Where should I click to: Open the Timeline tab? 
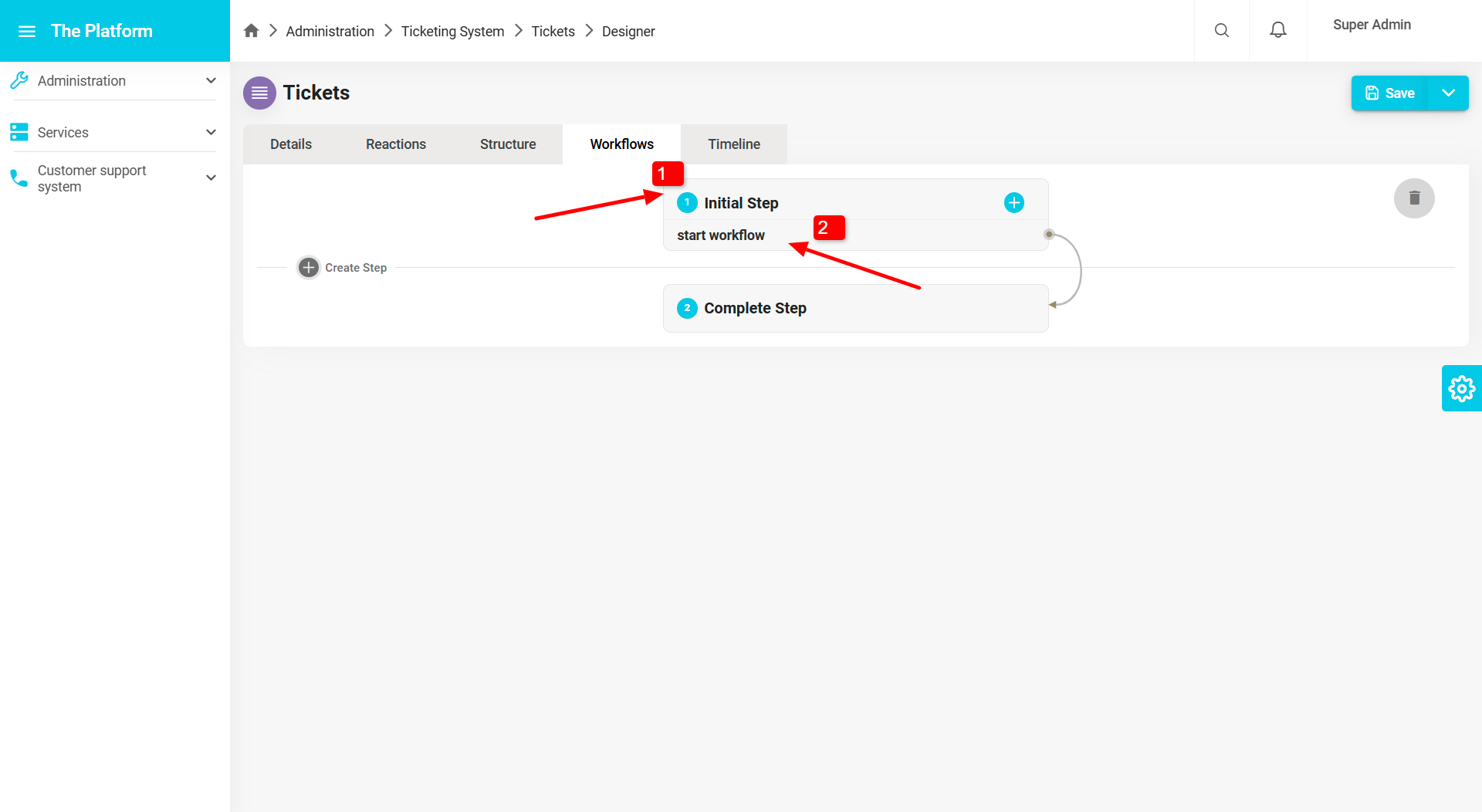pyautogui.click(x=733, y=144)
